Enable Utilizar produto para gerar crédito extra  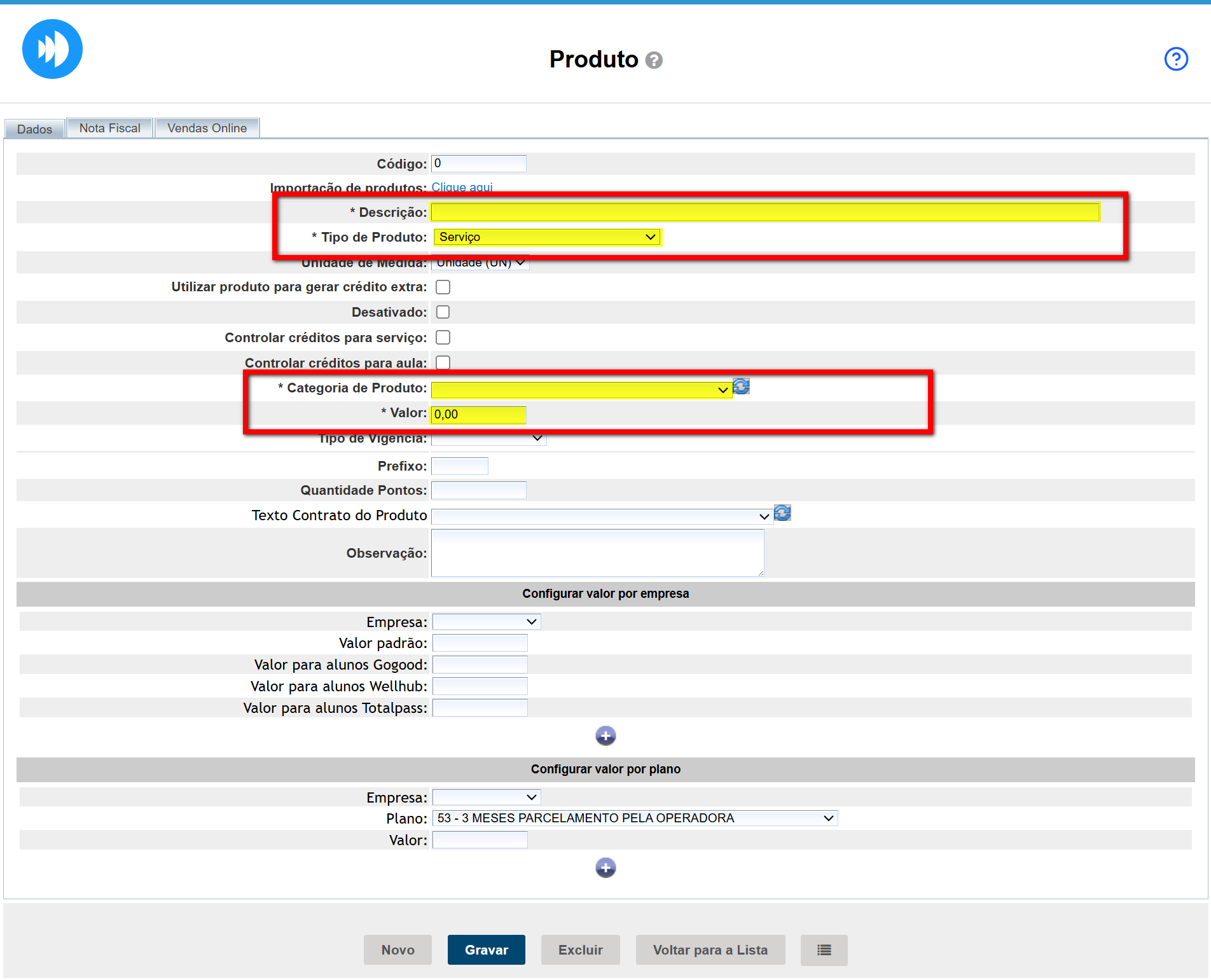point(443,287)
